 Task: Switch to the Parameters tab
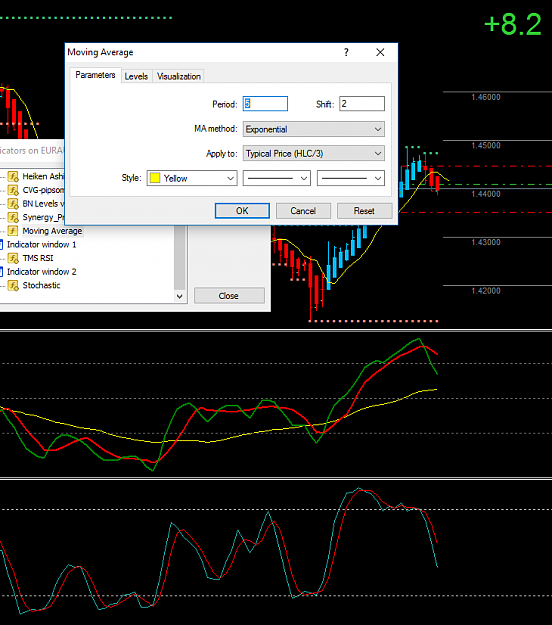pos(95,75)
